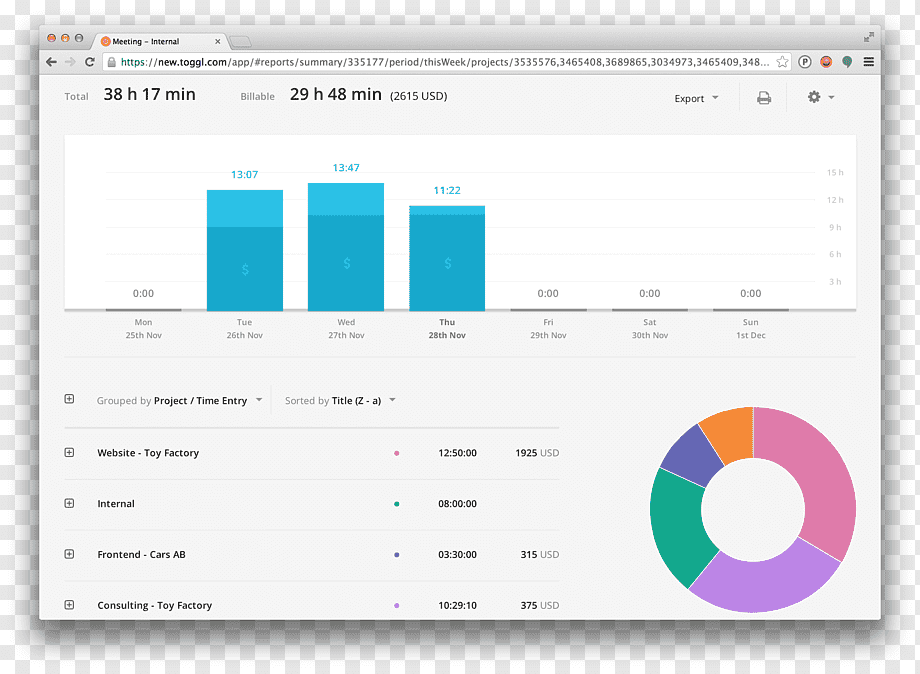Click the browser back arrow
This screenshot has height=674, width=920.
click(x=52, y=62)
